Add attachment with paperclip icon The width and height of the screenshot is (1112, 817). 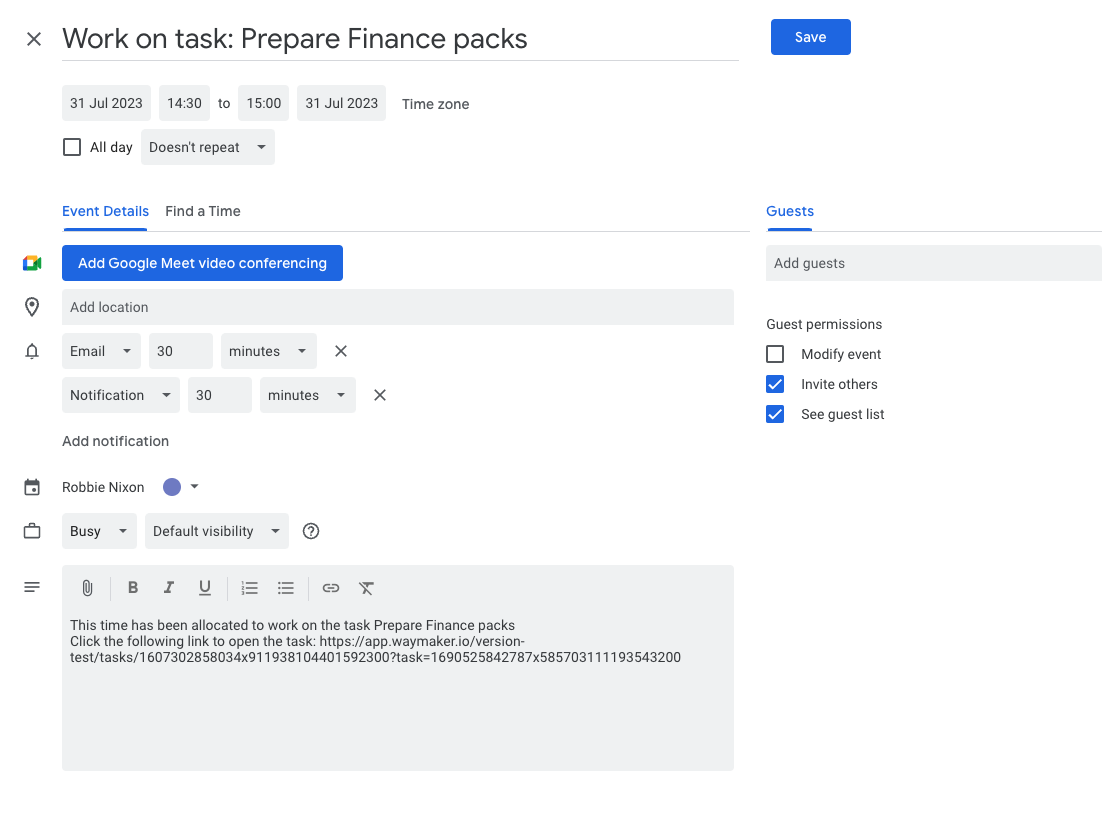87,588
